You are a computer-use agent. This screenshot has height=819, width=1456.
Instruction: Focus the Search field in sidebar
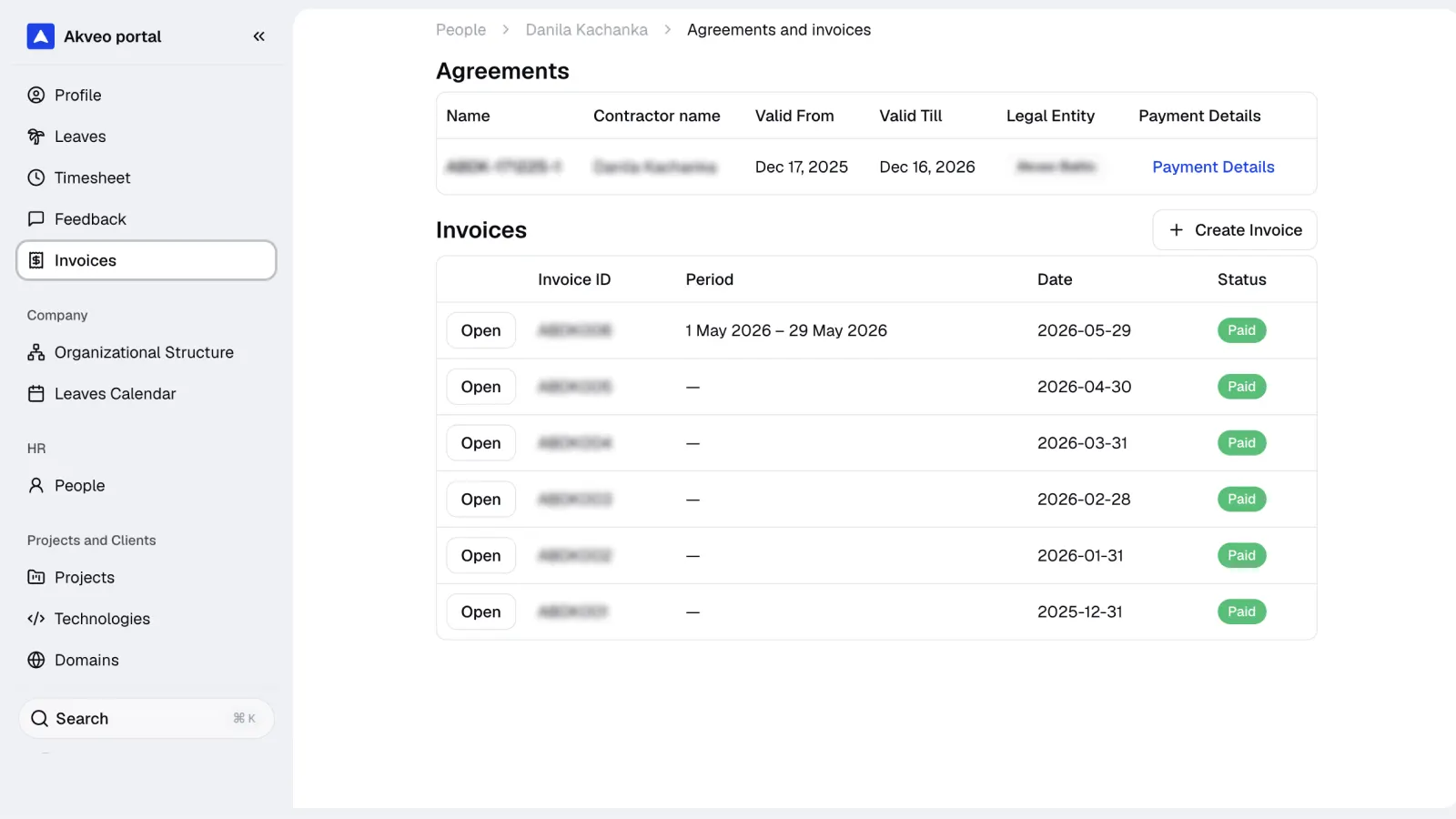click(147, 719)
